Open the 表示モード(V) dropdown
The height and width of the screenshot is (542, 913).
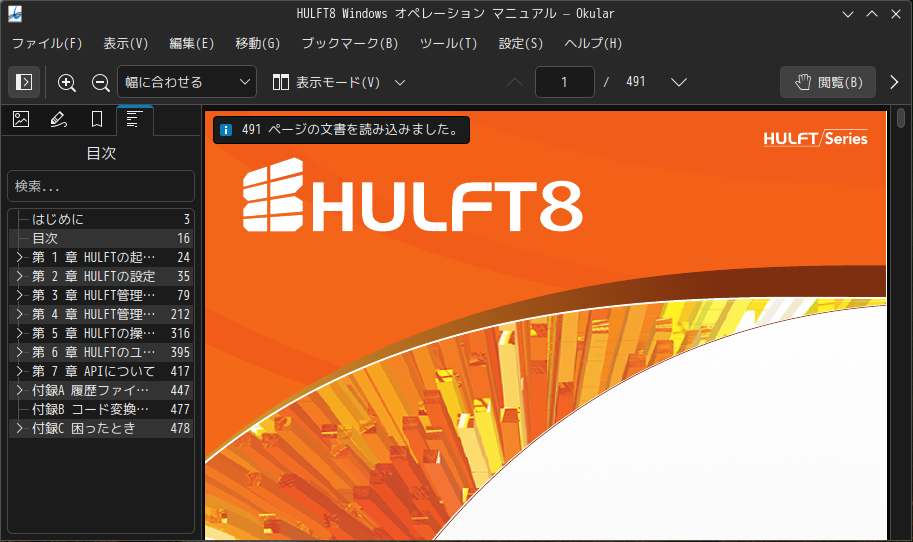tap(339, 82)
